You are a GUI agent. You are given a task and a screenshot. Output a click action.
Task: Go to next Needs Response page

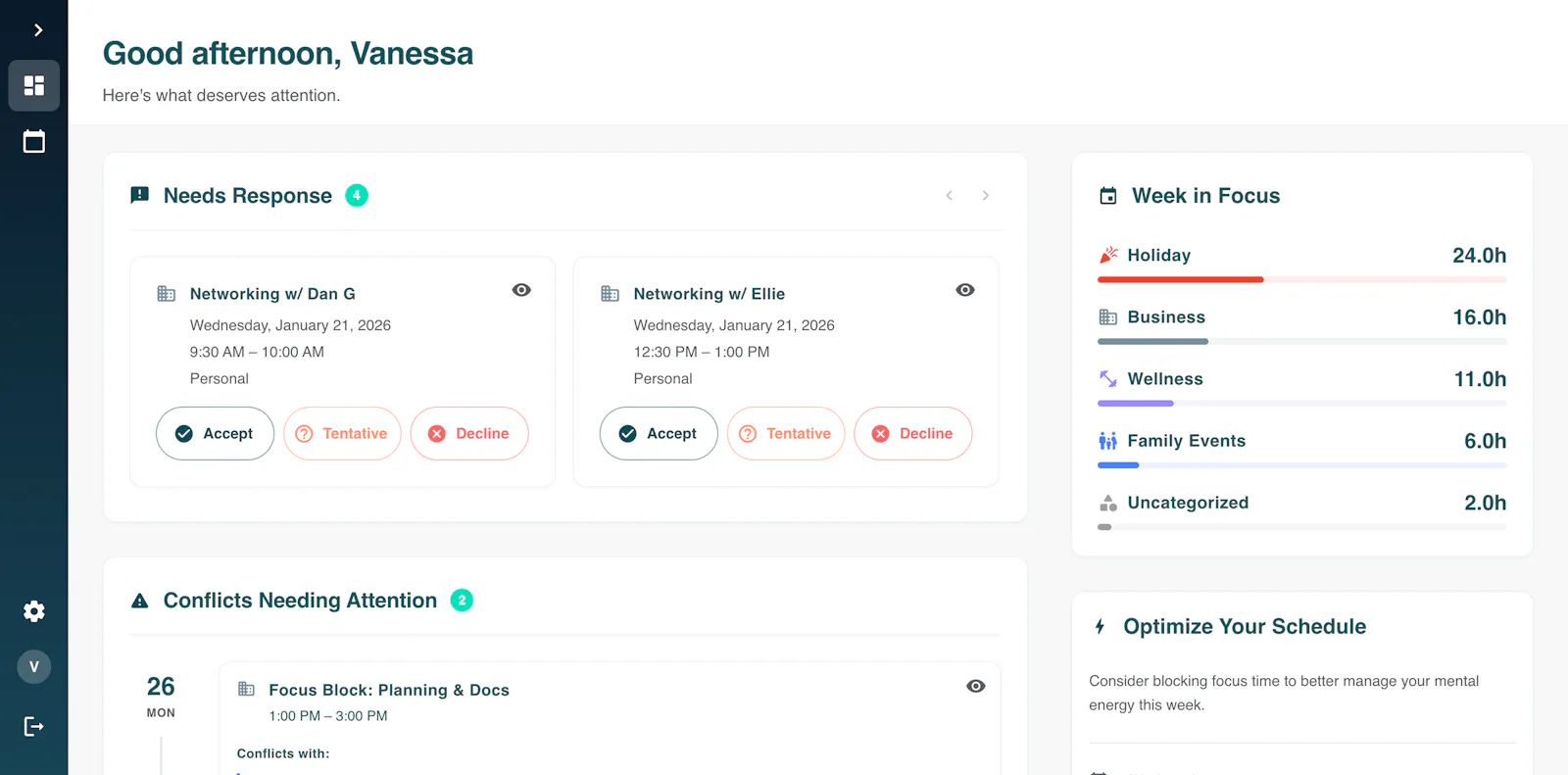986,195
